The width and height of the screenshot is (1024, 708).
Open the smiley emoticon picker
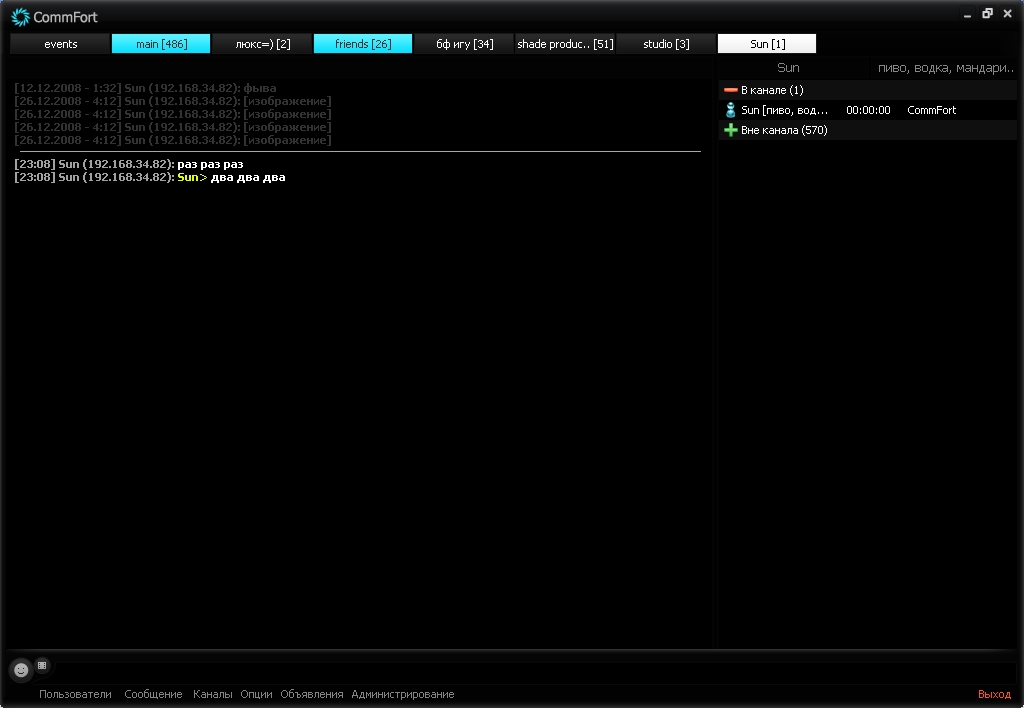tap(21, 670)
